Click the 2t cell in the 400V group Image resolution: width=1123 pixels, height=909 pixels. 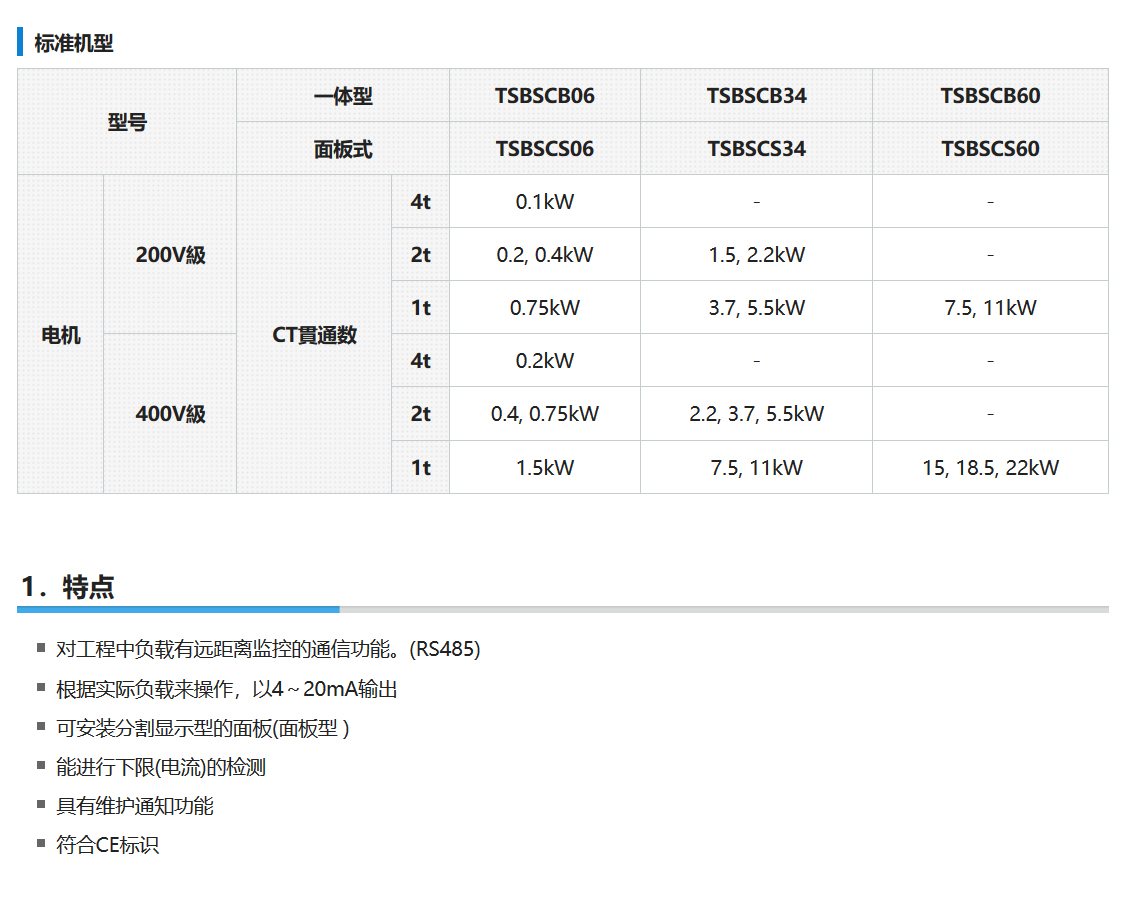click(x=420, y=413)
